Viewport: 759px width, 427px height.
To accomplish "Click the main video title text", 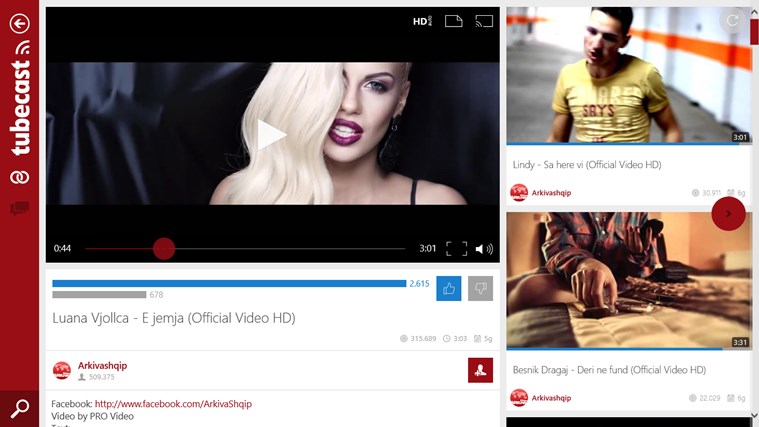I will click(x=174, y=318).
